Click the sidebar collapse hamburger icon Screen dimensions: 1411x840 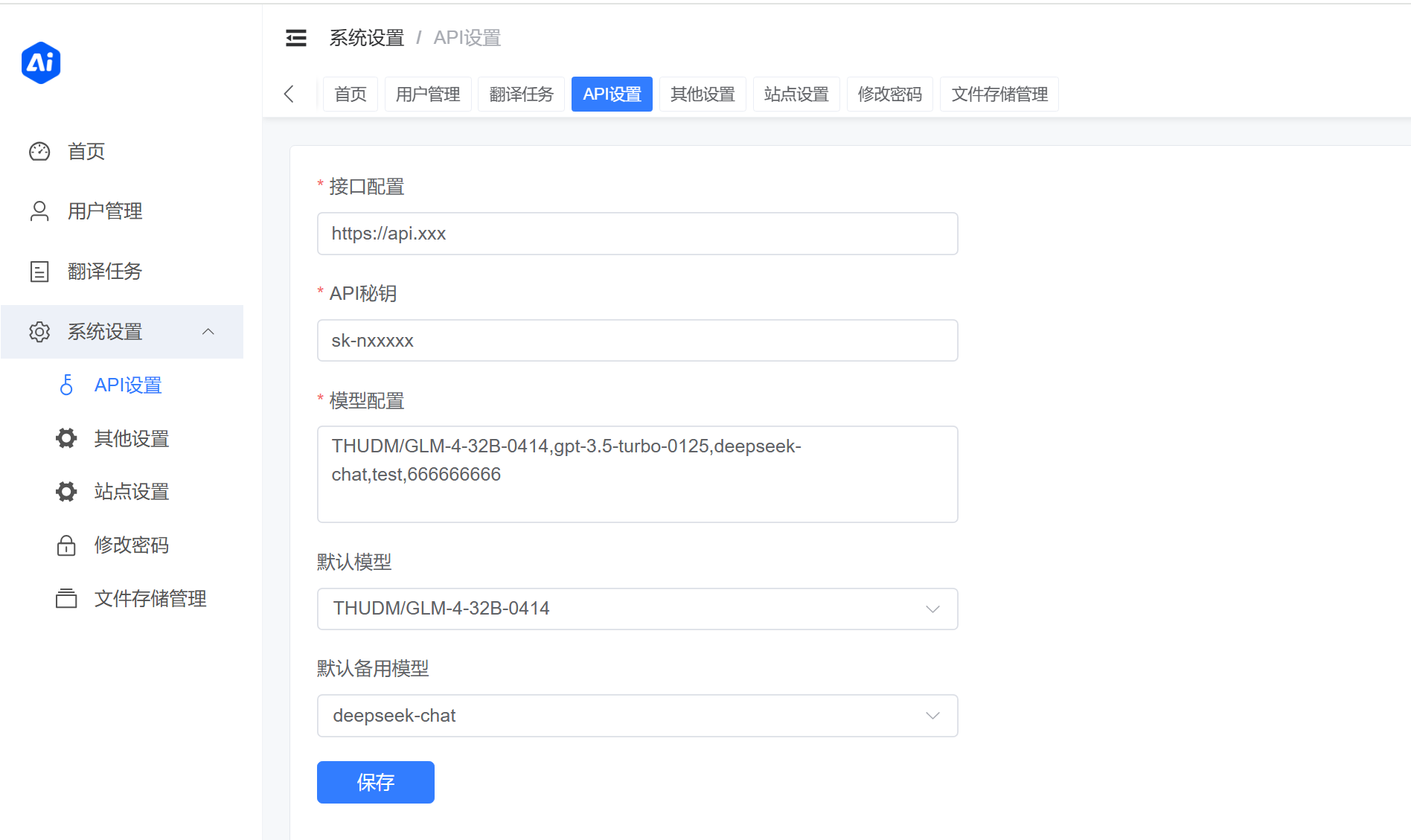point(295,37)
